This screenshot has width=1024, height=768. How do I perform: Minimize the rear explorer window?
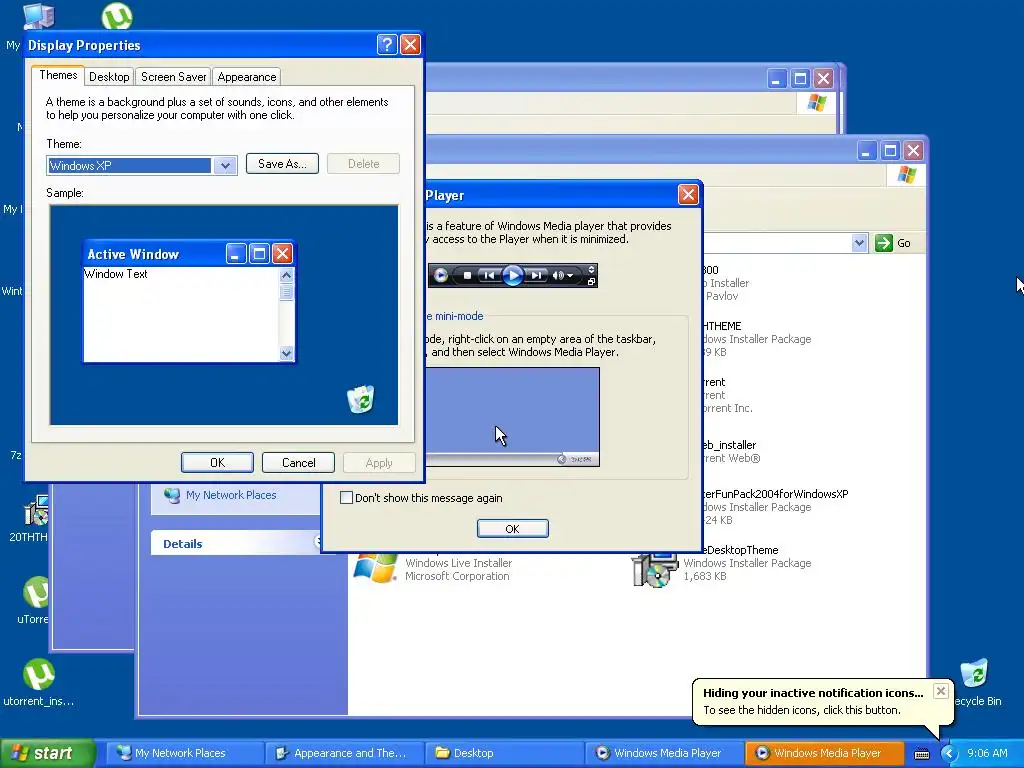[776, 79]
